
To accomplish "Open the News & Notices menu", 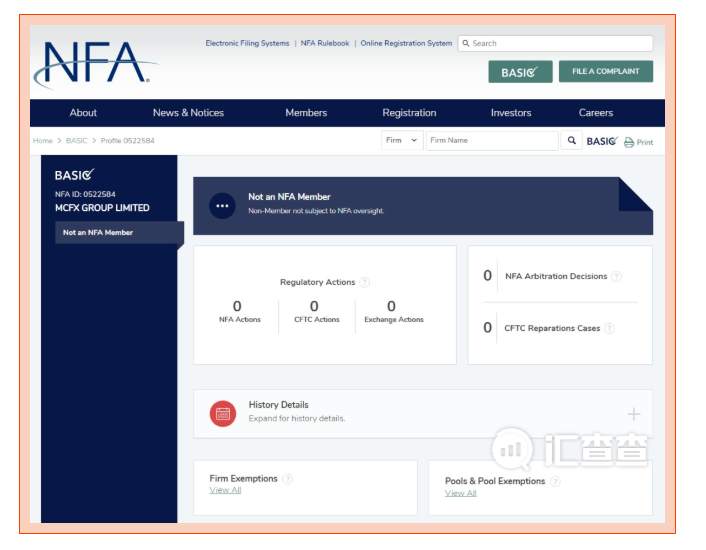I will [x=188, y=113].
